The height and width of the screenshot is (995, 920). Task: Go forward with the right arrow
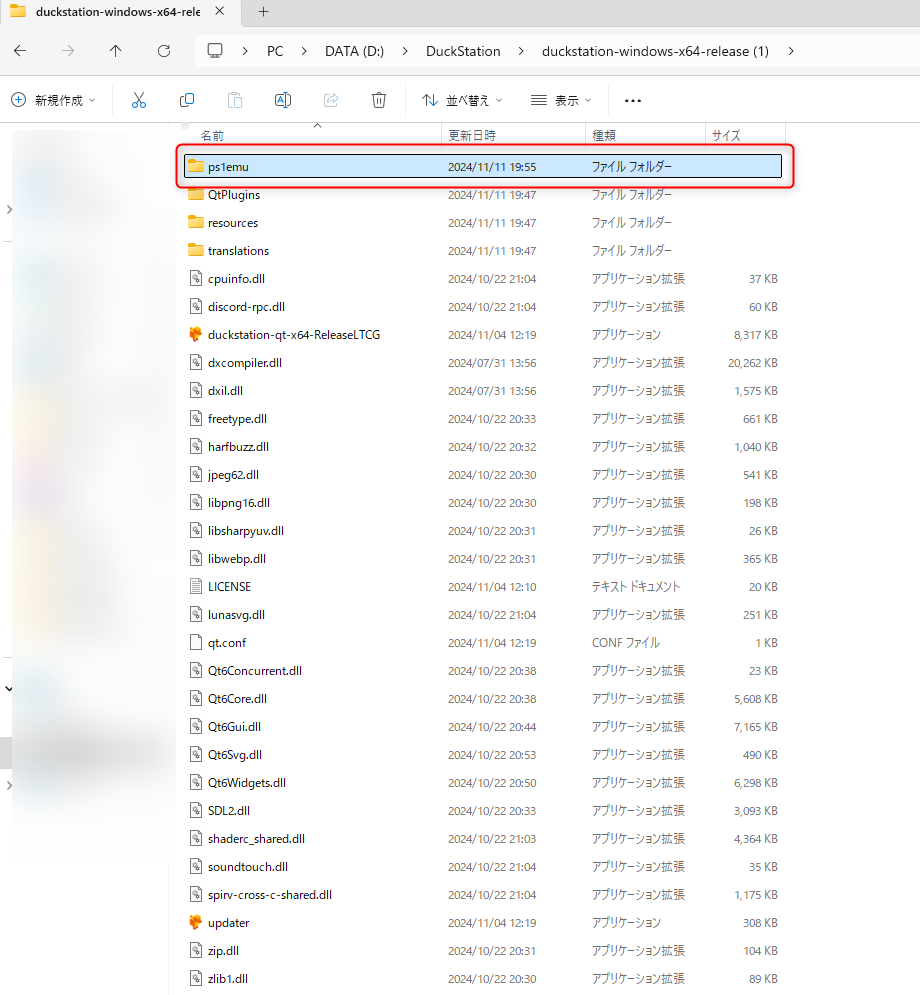68,51
